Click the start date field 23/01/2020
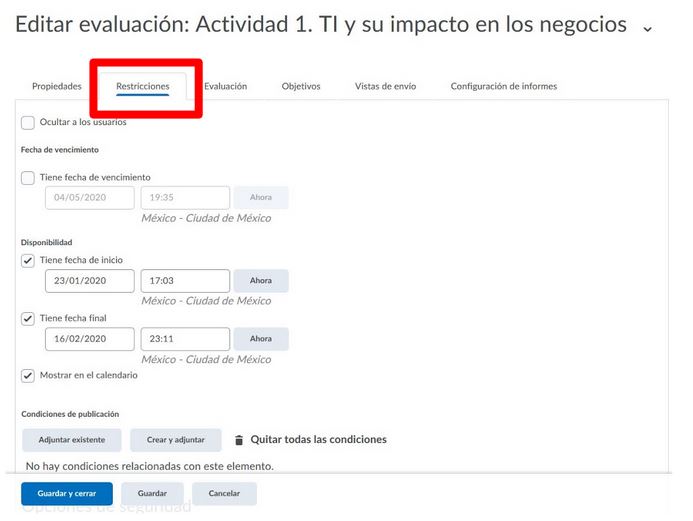Image resolution: width=693 pixels, height=521 pixels. point(89,281)
